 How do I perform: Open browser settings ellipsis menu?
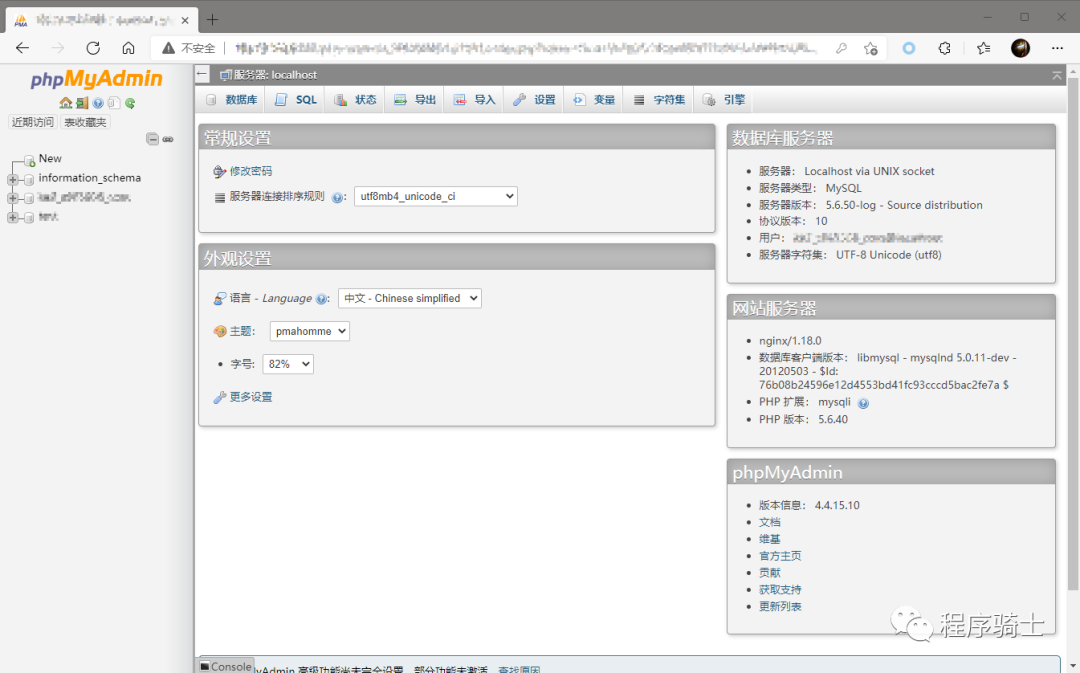[1057, 48]
